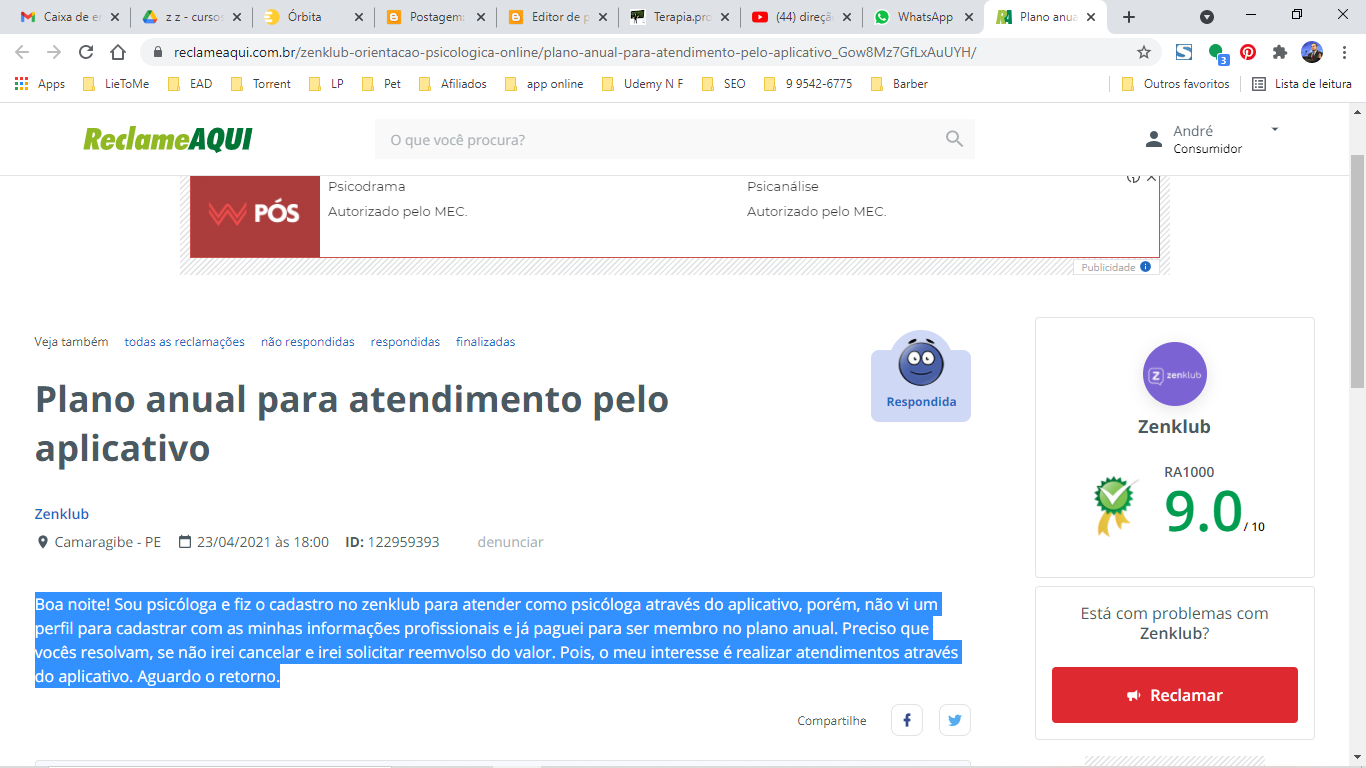Viewport: 1366px width, 768px height.
Task: Click the 'denunciar' link
Action: [510, 542]
